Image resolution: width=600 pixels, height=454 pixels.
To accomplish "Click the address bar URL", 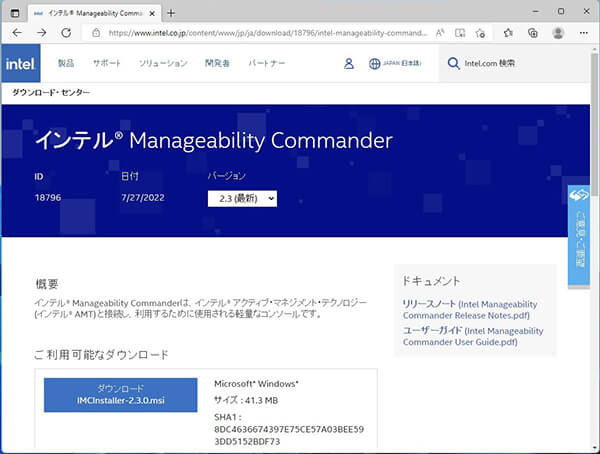I will tap(267, 33).
